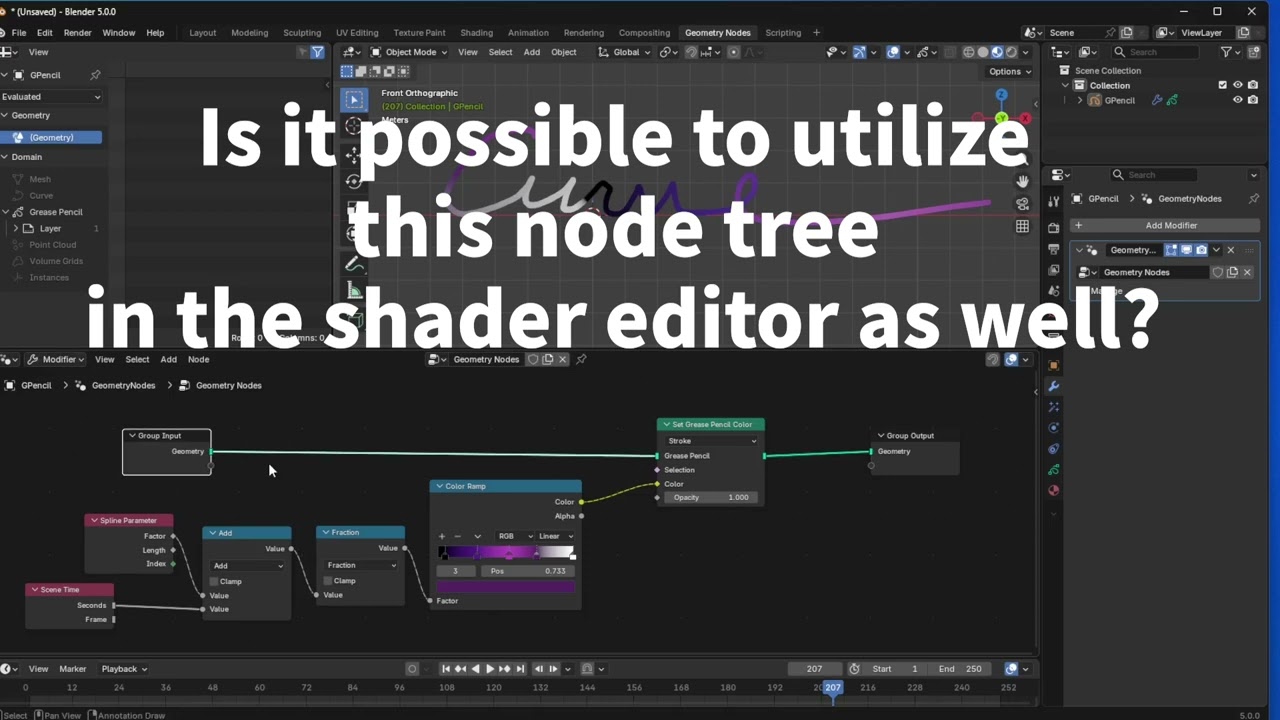The image size is (1280, 720).
Task: Edit the Pos 0.733 field
Action: pyautogui.click(x=528, y=571)
